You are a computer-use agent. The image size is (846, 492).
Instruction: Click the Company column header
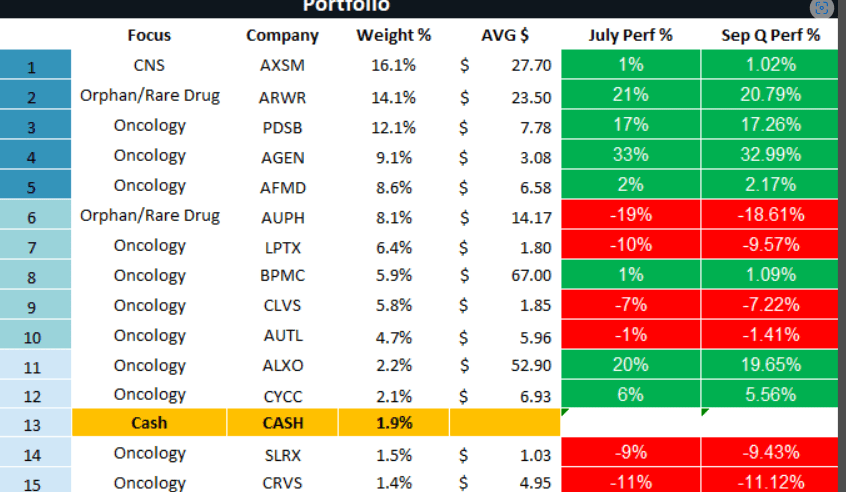tap(282, 35)
